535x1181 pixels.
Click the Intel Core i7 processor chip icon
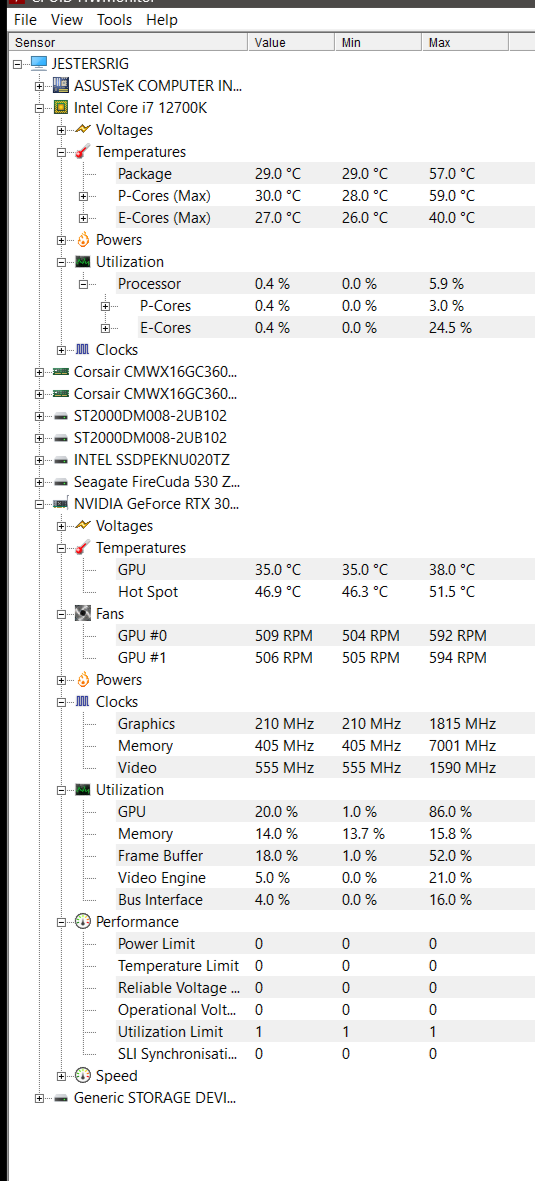pos(61,108)
